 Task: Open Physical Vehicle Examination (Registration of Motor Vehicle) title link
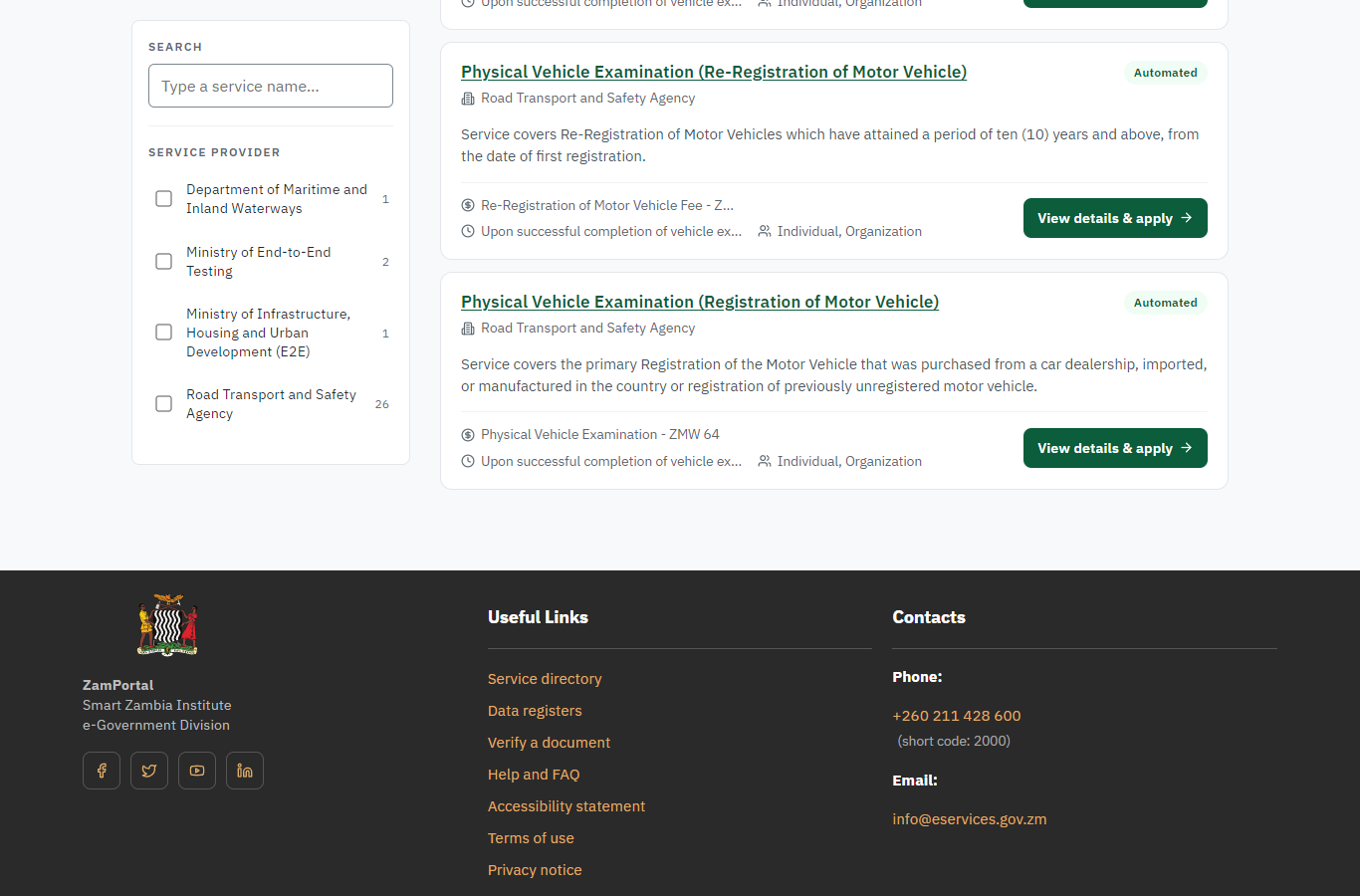700,302
